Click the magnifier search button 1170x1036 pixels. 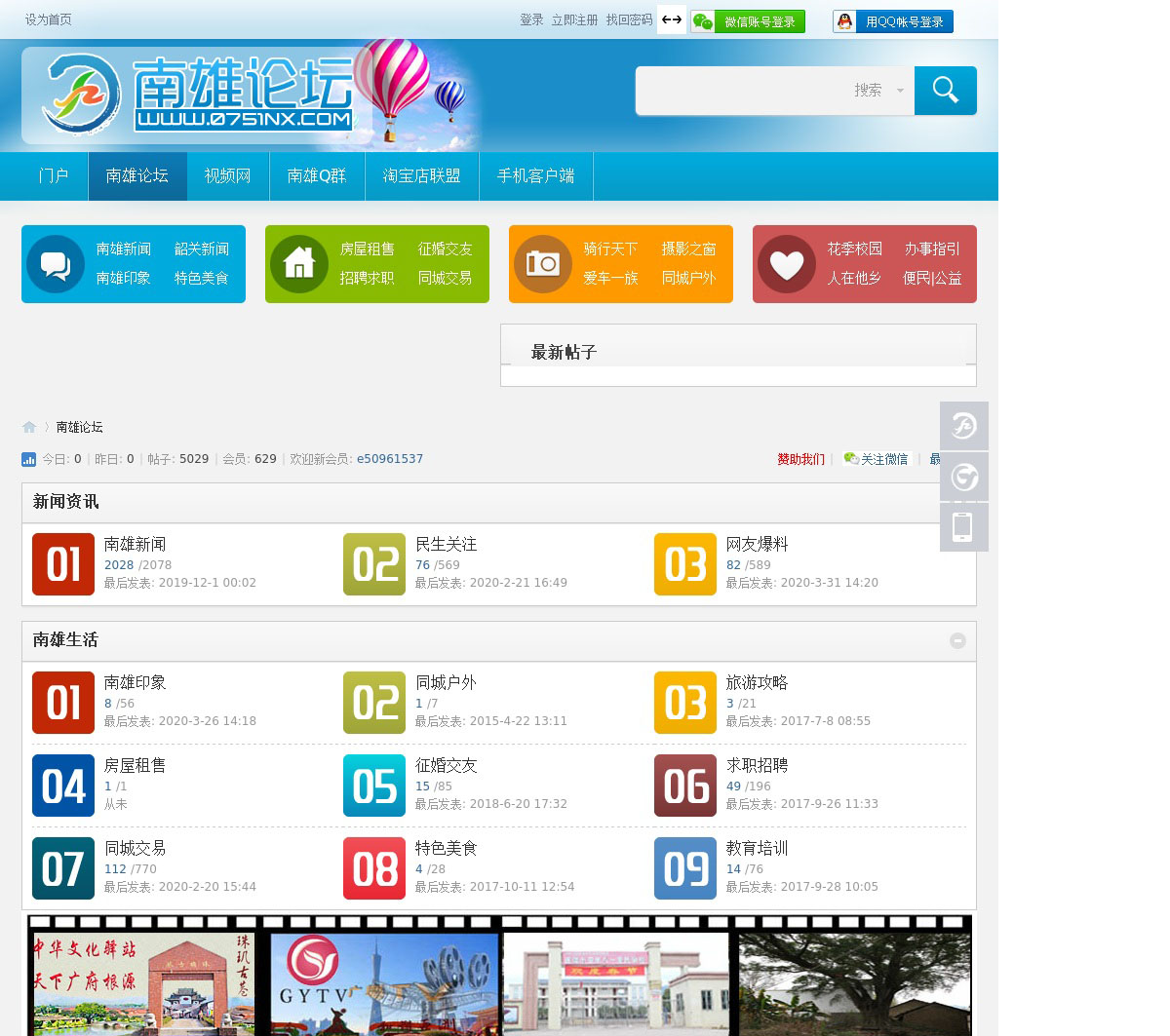tap(945, 91)
